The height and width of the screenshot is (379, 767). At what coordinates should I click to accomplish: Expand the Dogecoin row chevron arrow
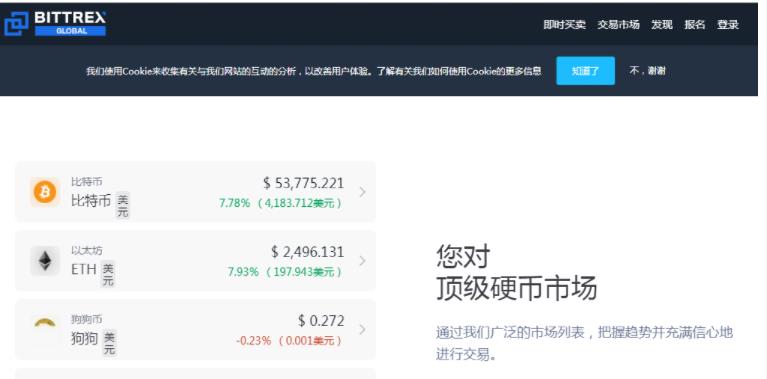[x=362, y=330]
